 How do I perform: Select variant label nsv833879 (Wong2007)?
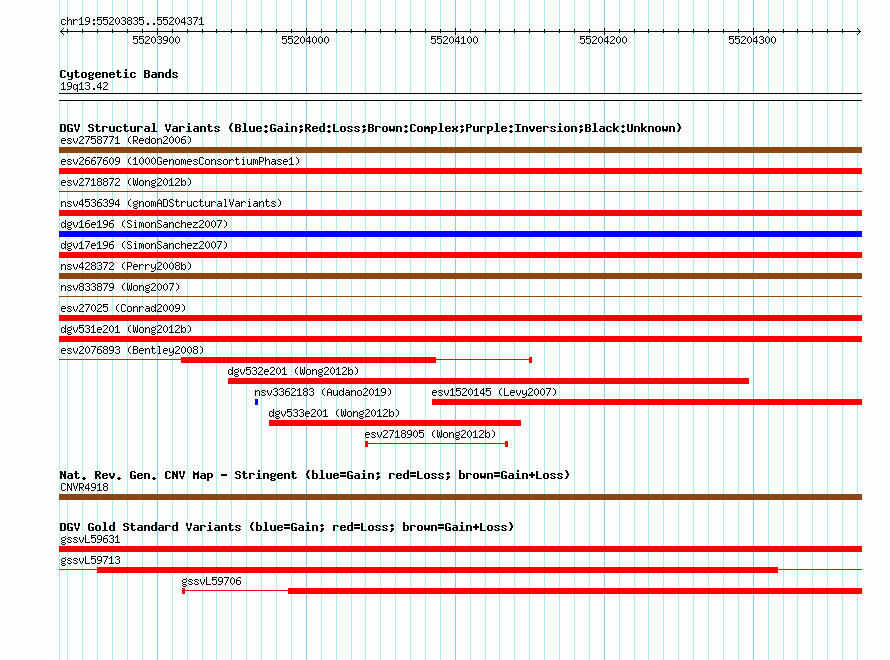(x=120, y=287)
